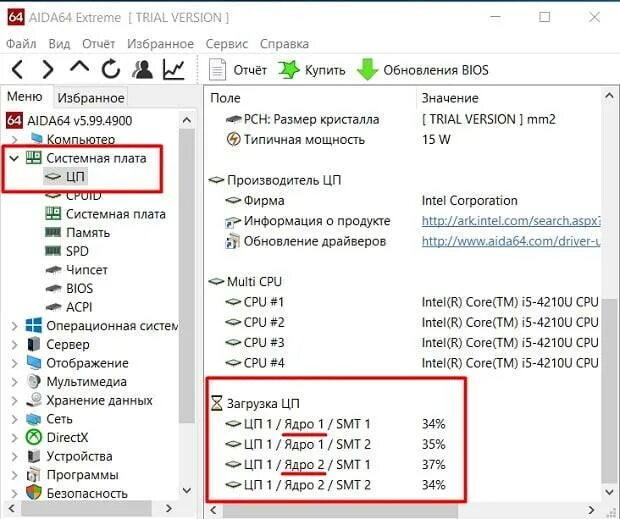Open the aida64.com driver update link
The width and height of the screenshot is (620, 519).
pos(511,241)
